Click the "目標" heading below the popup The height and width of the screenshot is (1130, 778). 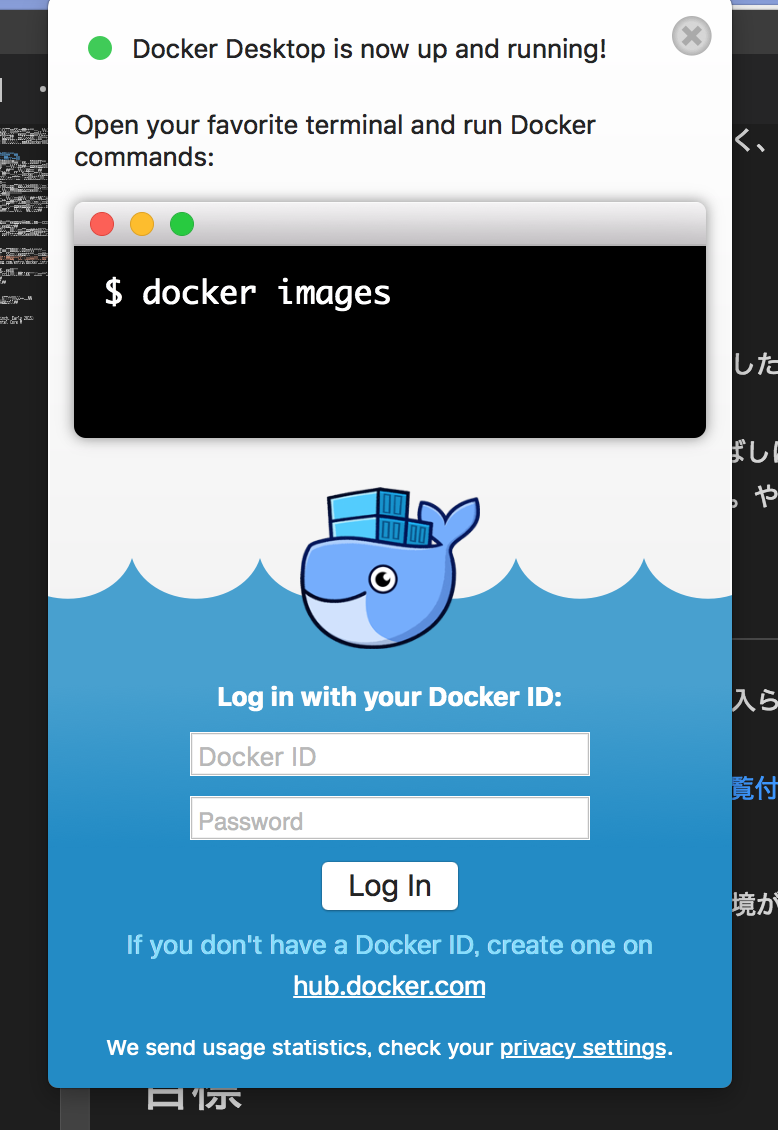(x=193, y=1098)
